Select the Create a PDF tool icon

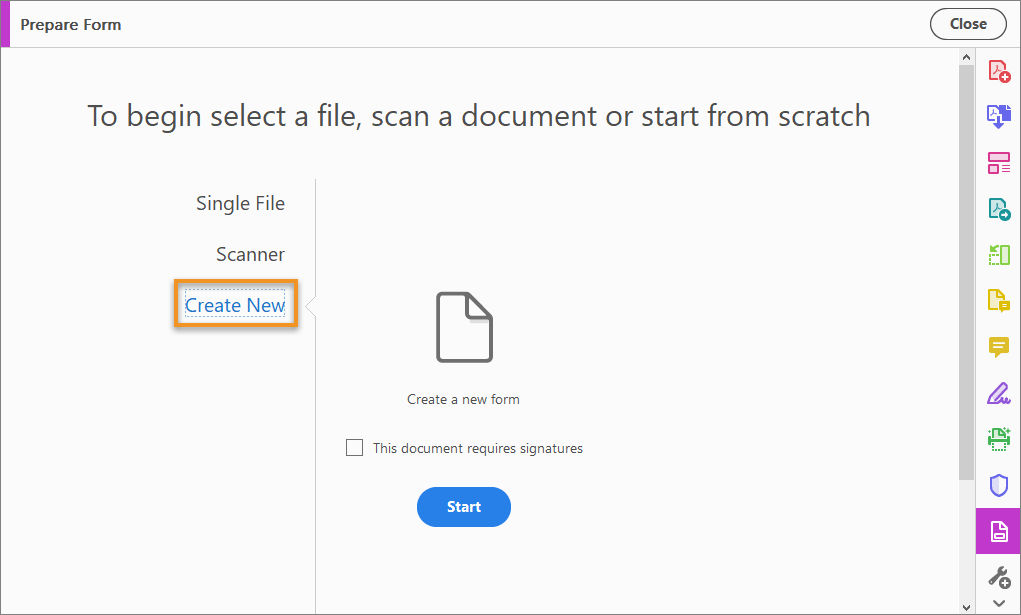tap(998, 70)
